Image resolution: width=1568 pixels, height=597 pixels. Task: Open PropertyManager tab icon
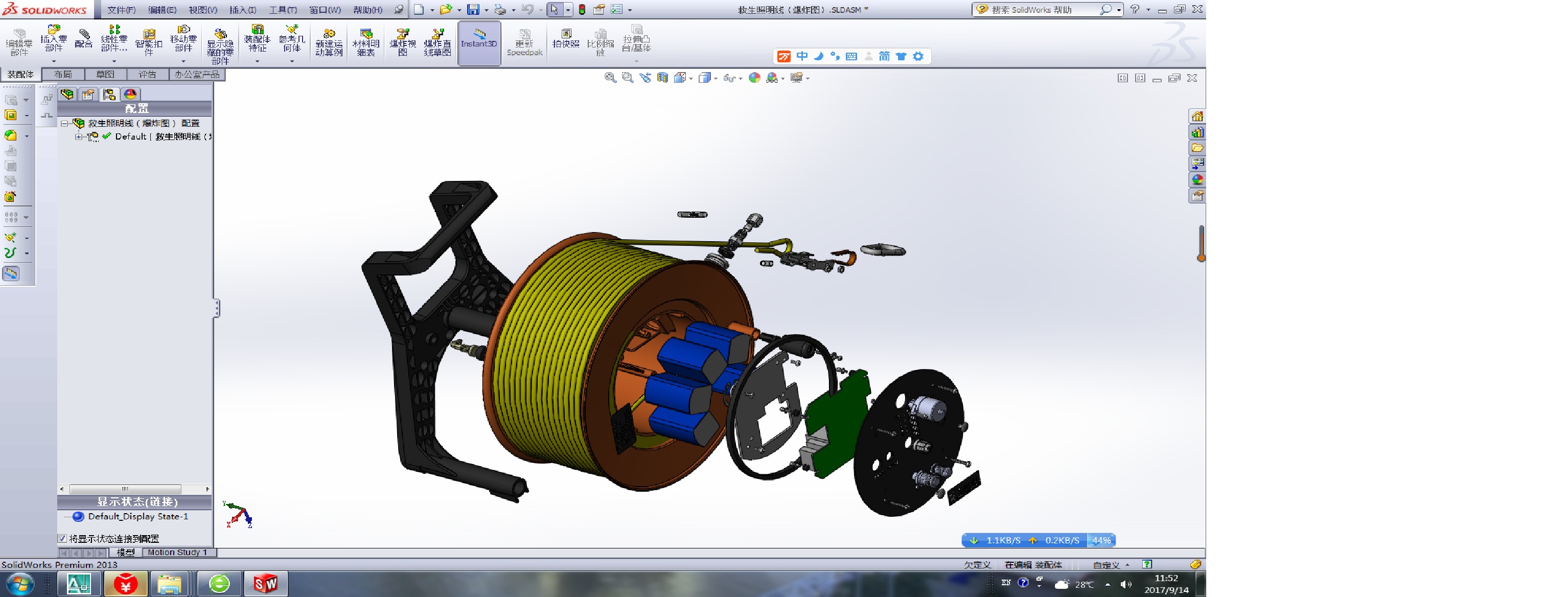[88, 95]
